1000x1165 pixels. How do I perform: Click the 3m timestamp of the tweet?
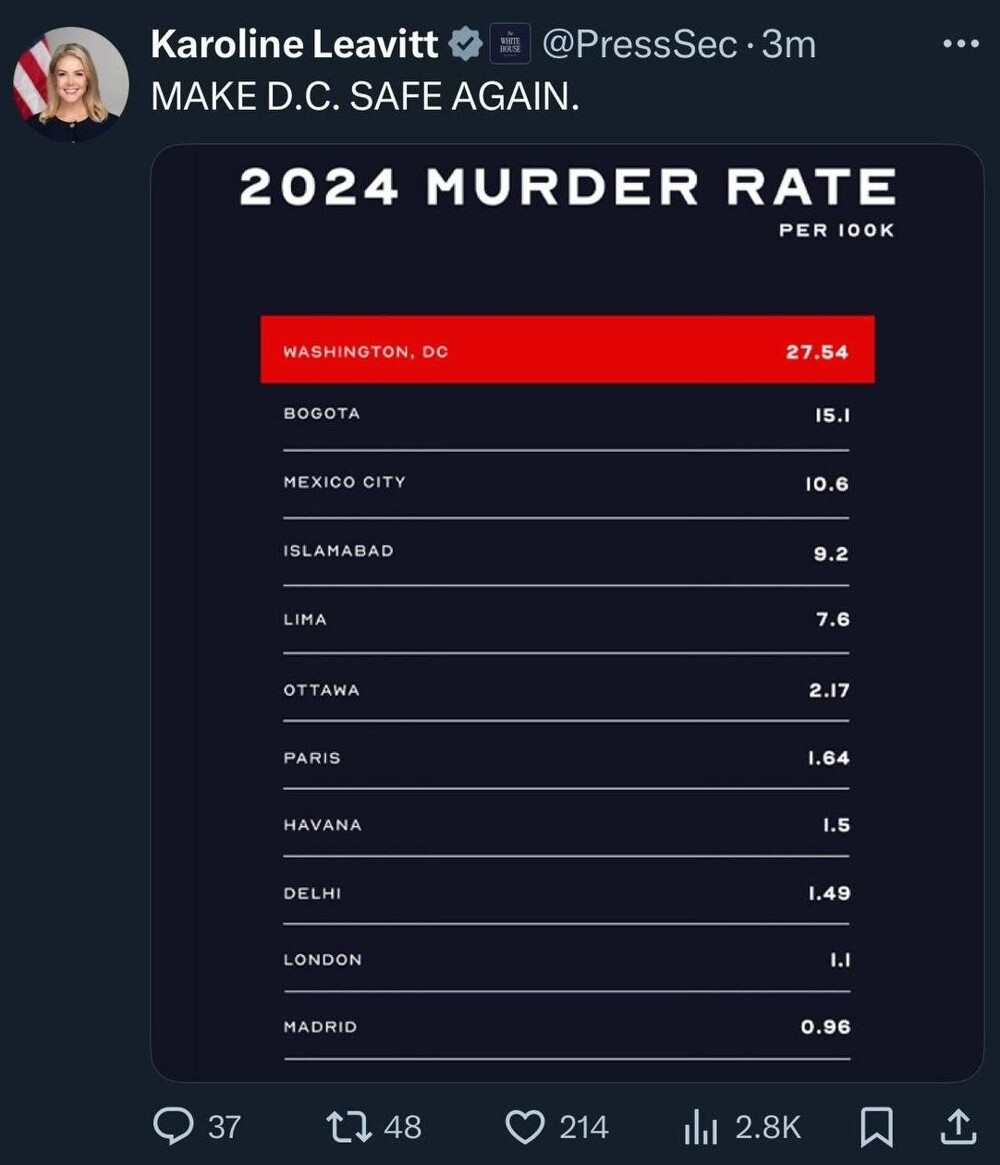pyautogui.click(x=789, y=45)
